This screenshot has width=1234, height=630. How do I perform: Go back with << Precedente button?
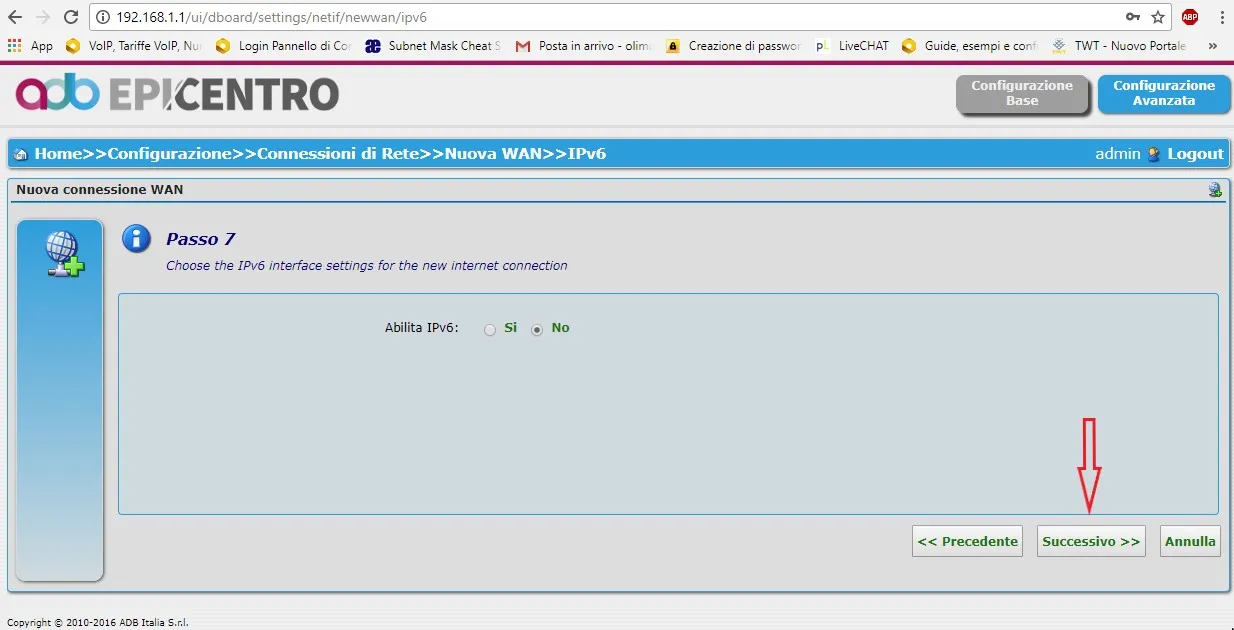point(967,541)
